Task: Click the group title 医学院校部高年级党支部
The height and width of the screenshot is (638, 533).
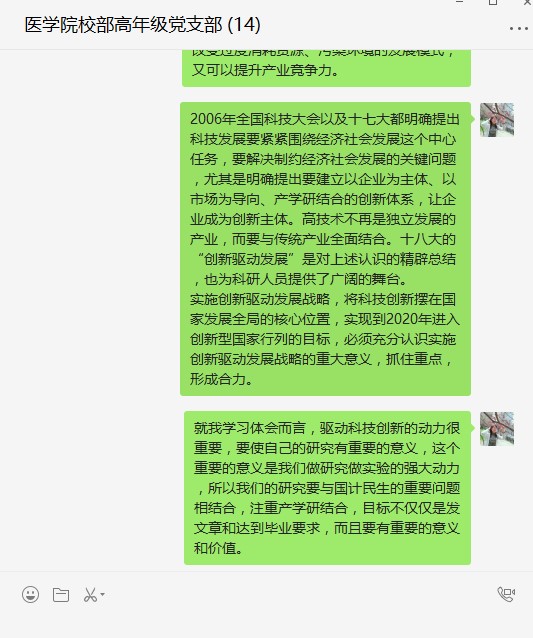Action: (x=123, y=25)
